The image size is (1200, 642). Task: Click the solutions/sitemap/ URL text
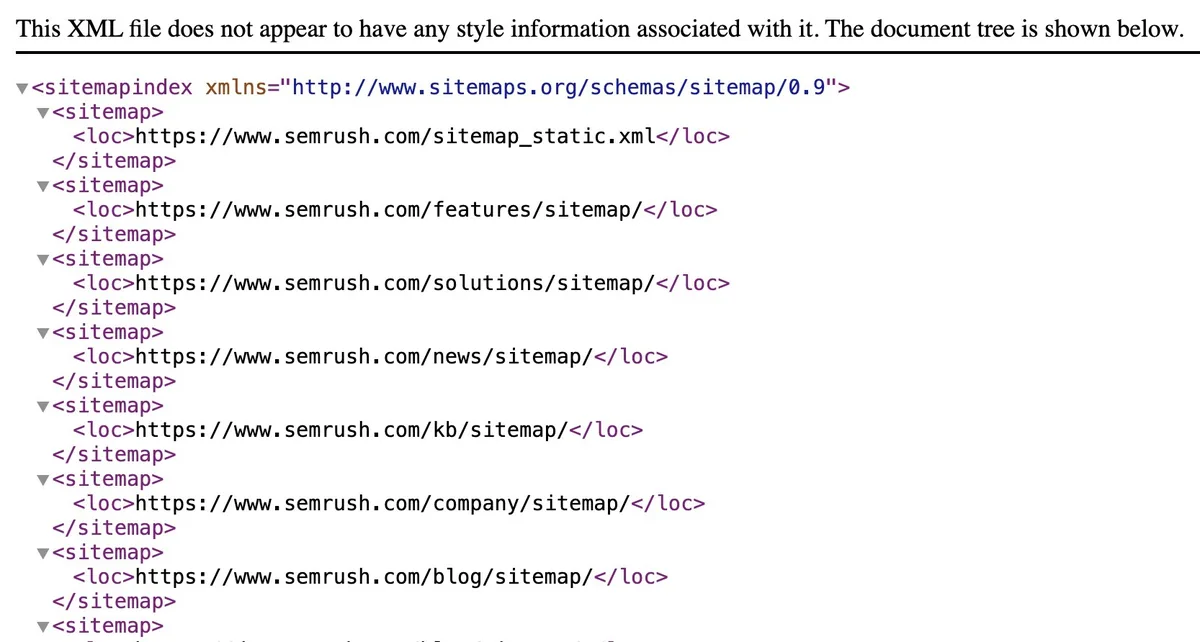395,283
